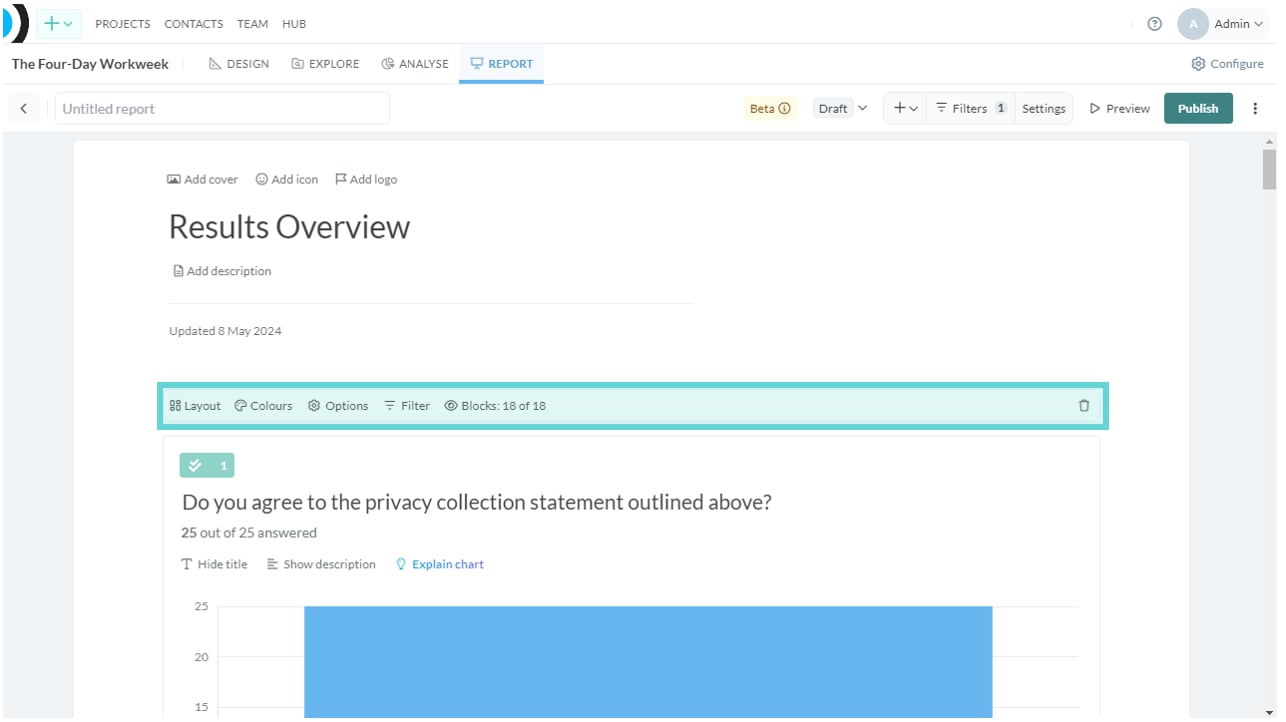Click the app logo icon

[x=16, y=23]
